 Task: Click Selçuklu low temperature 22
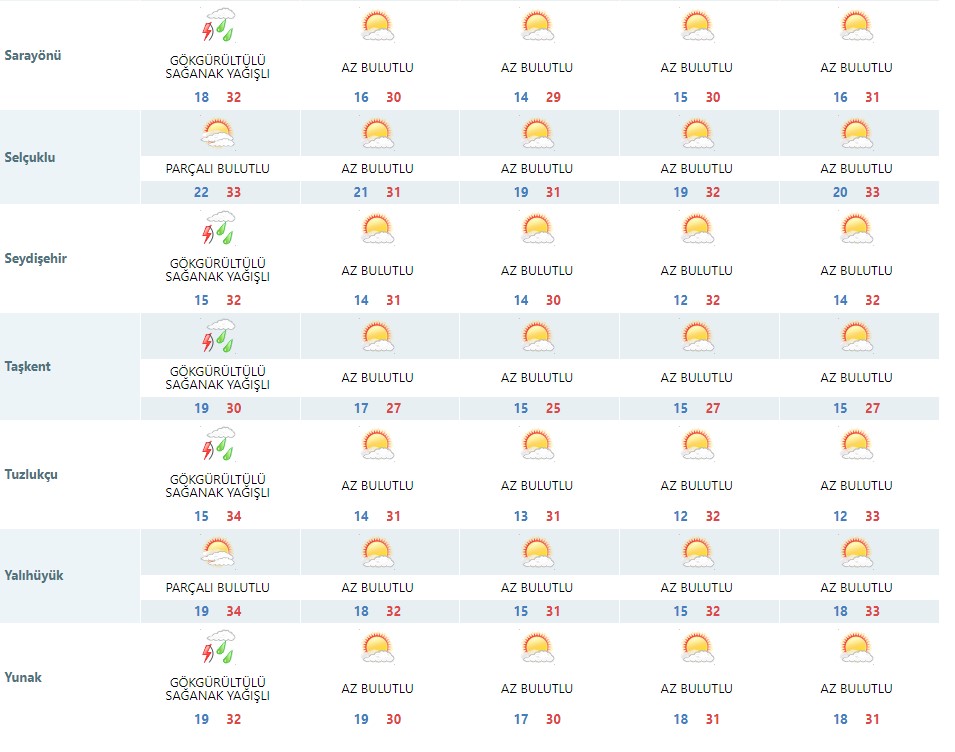[202, 192]
